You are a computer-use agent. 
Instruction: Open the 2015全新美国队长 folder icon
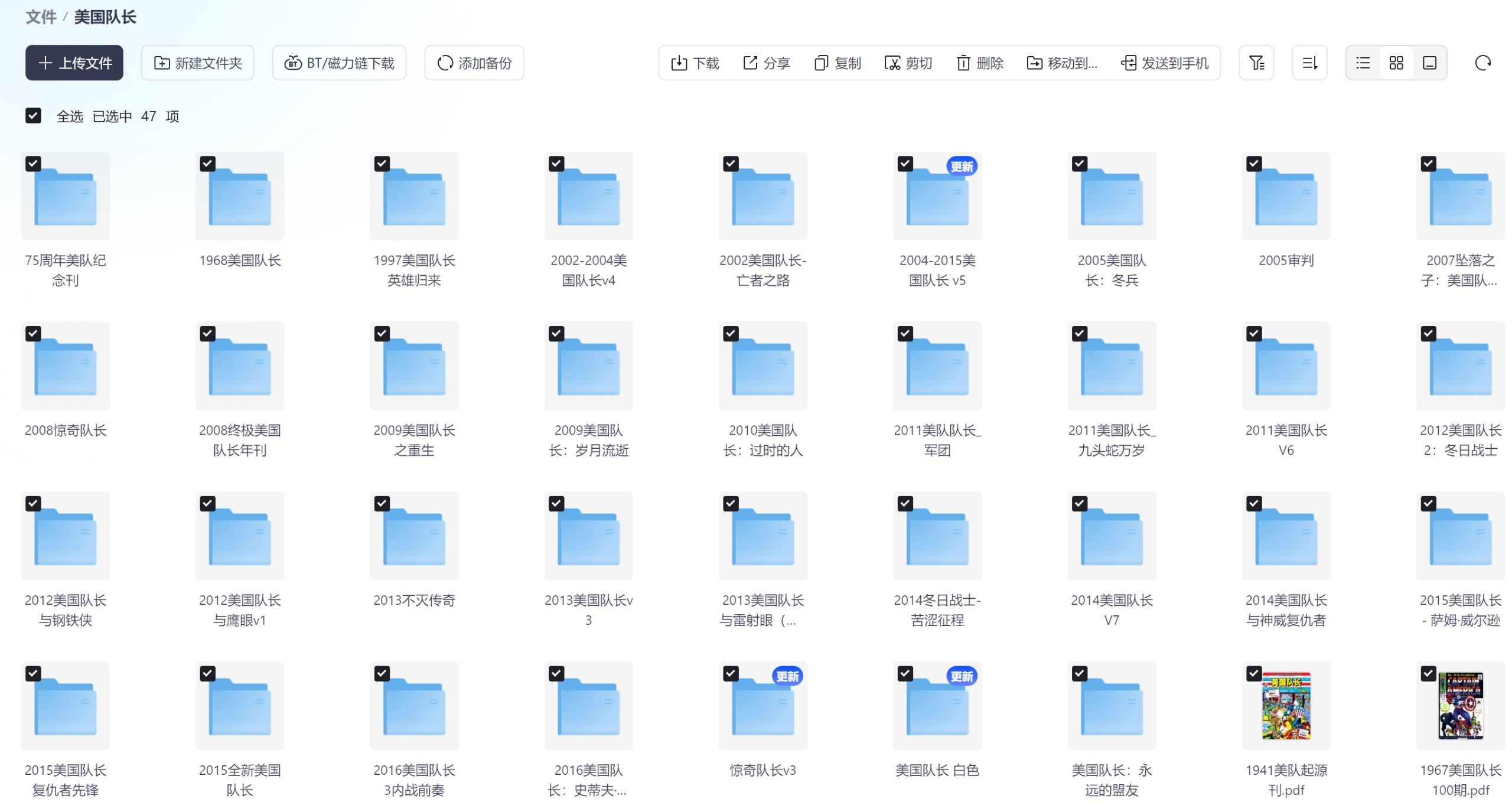click(x=240, y=706)
